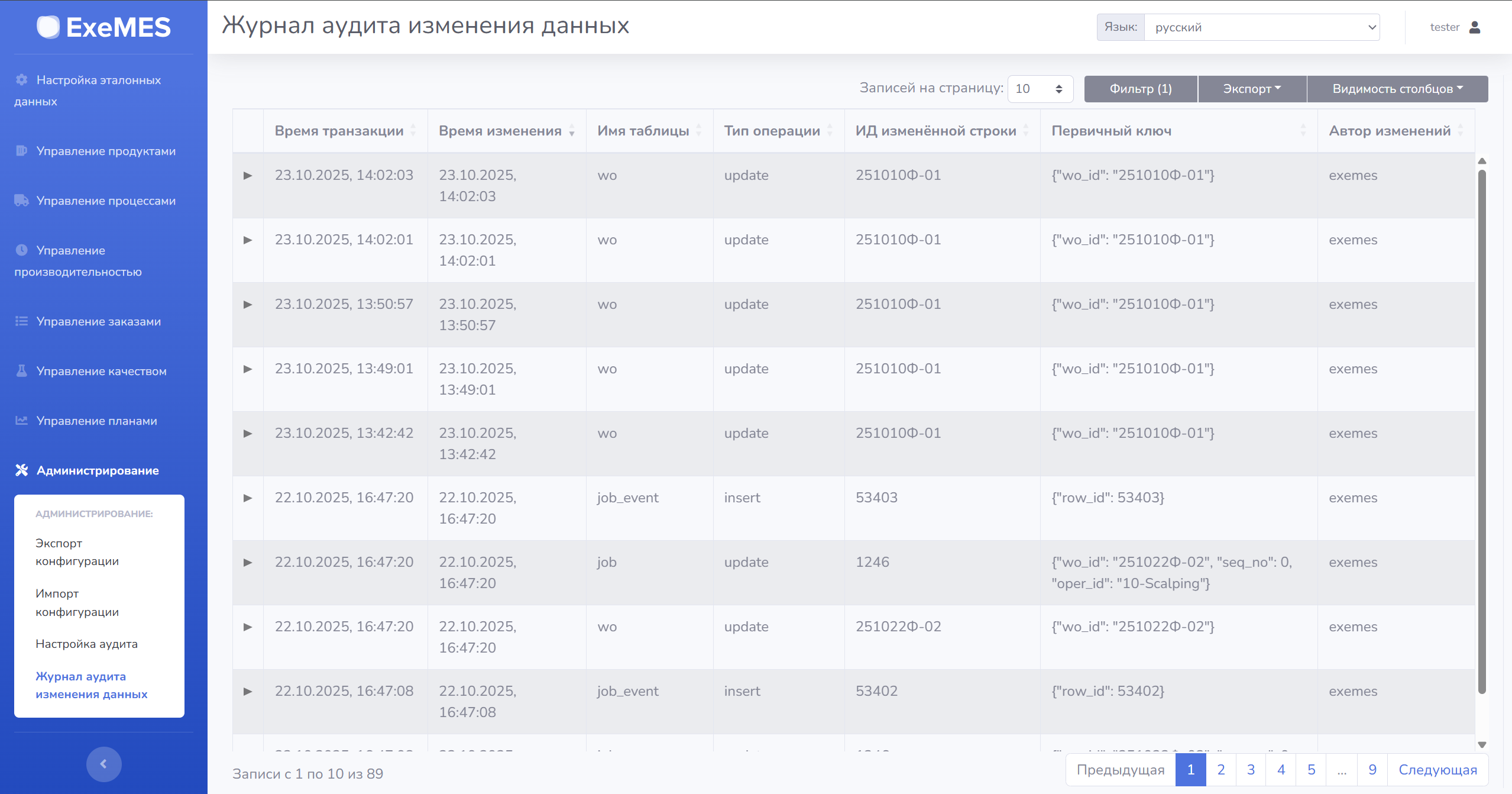Viewport: 1512px width, 794px height.
Task: Click the list icon for Управление заказами
Action: (x=22, y=321)
